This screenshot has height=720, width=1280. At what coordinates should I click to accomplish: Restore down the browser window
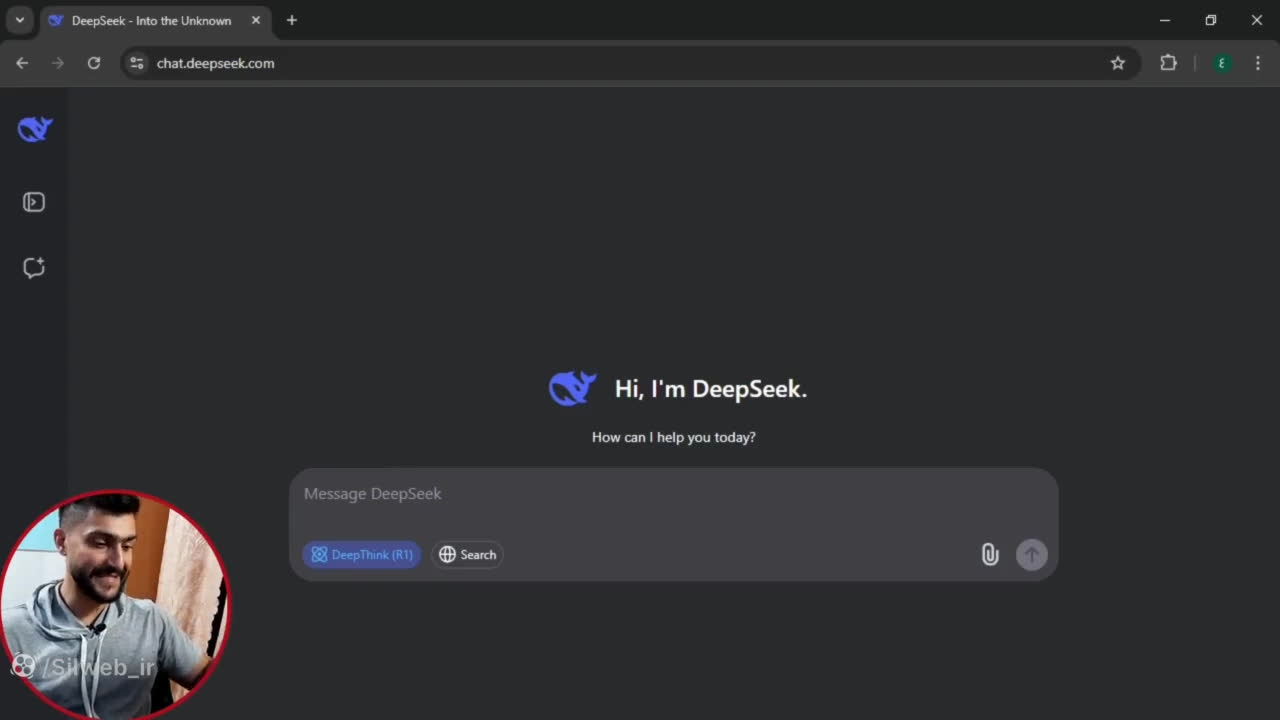point(1211,20)
